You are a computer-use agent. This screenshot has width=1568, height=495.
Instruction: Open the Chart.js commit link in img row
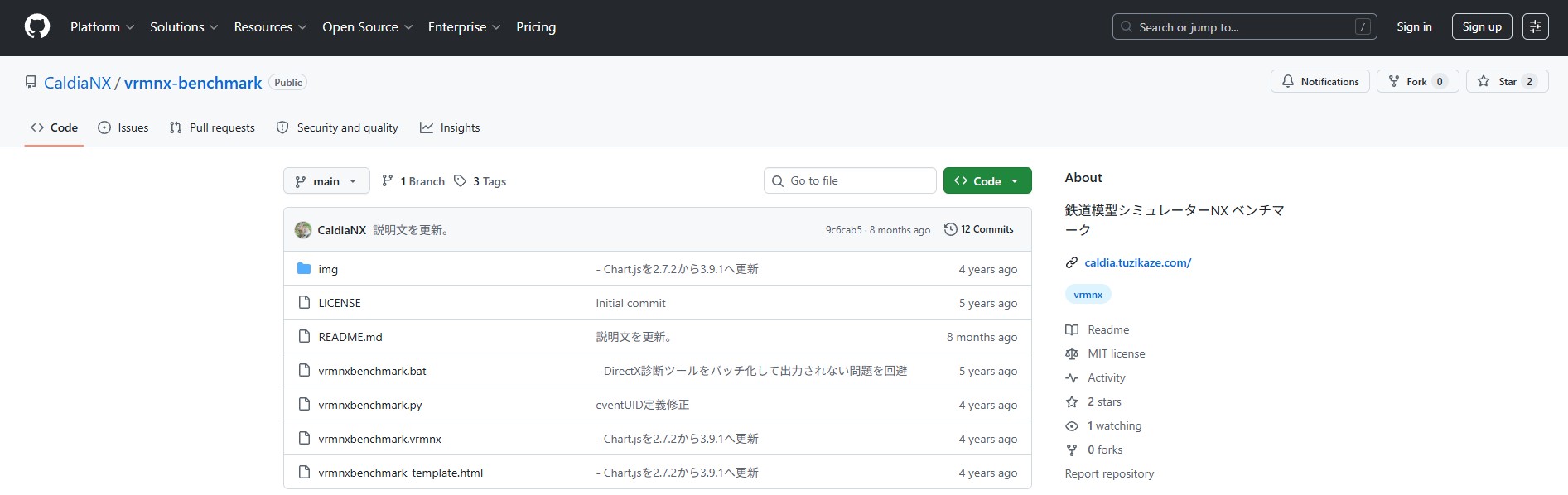coord(677,269)
